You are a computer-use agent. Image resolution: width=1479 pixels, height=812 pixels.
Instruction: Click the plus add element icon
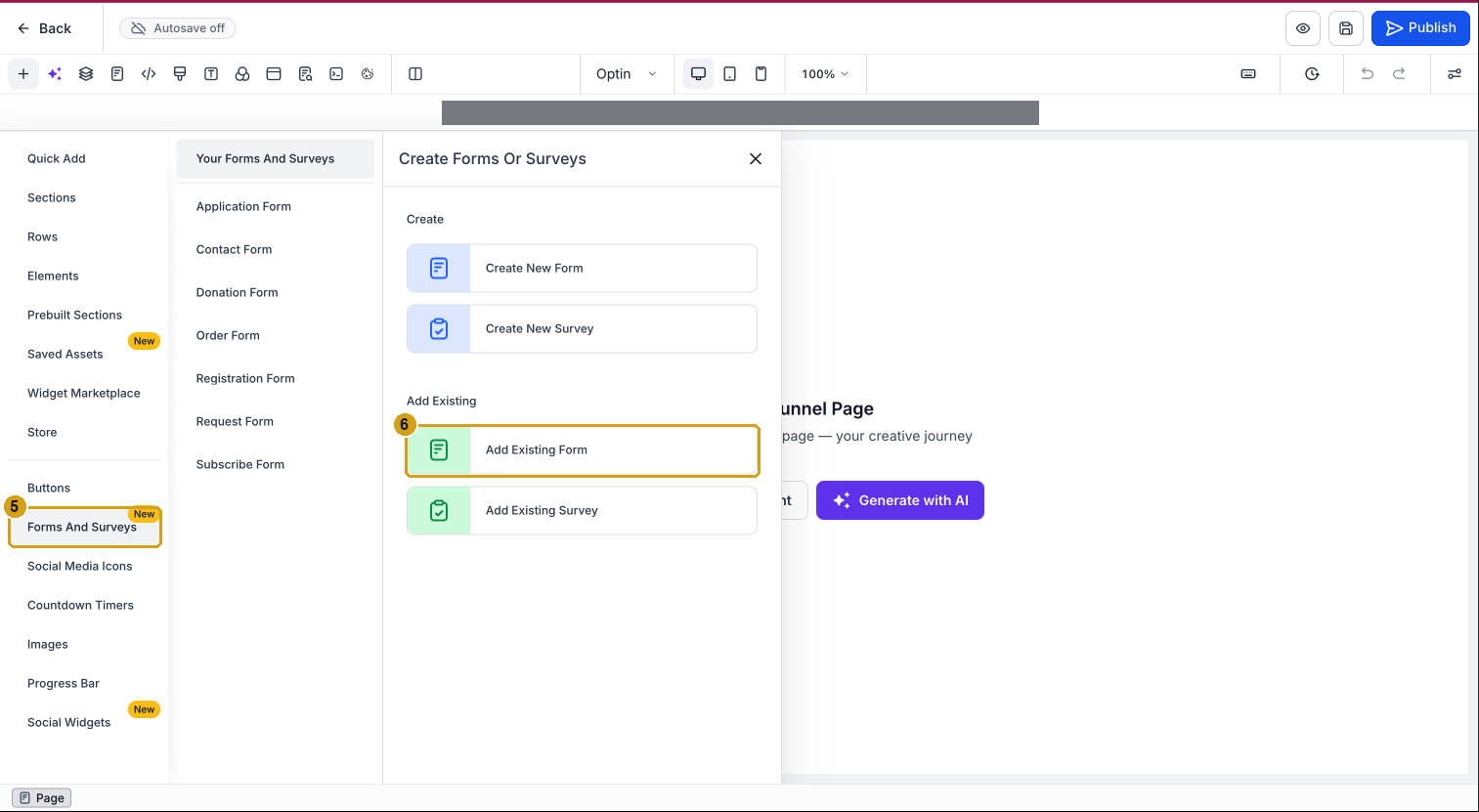pyautogui.click(x=23, y=74)
